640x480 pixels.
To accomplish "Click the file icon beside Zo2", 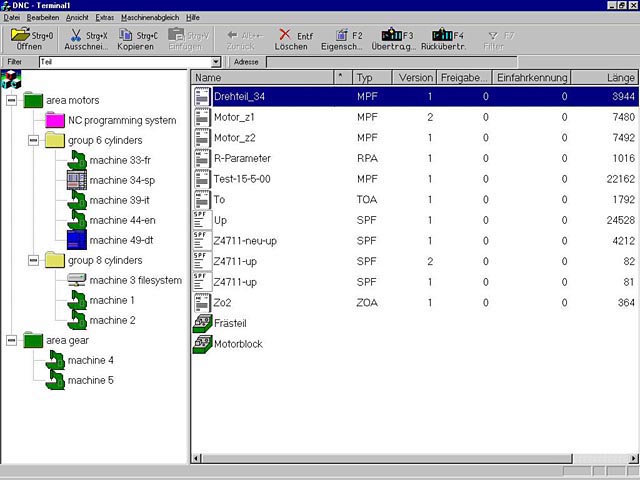I will pos(202,303).
